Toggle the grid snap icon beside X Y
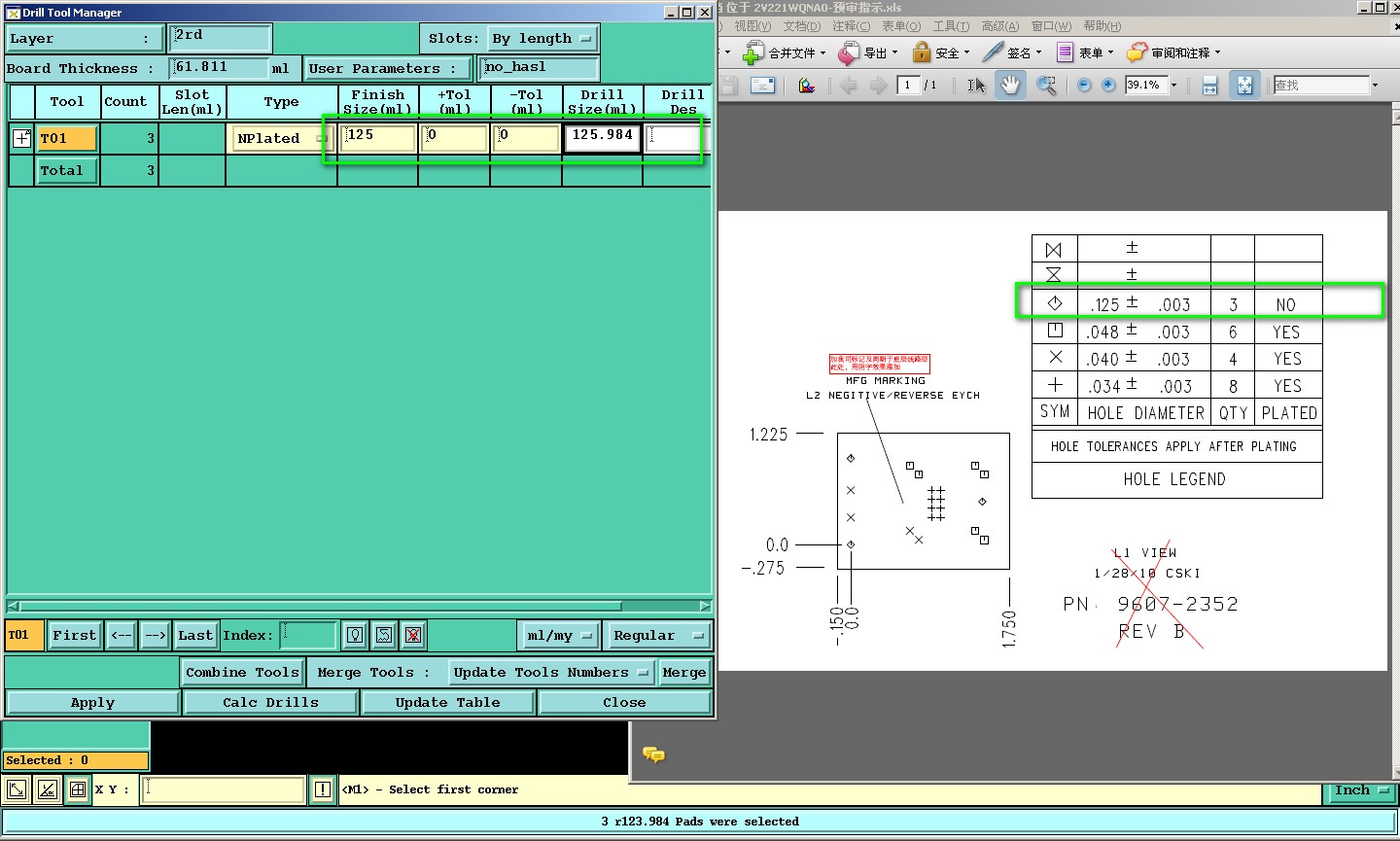1400x841 pixels. (77, 789)
